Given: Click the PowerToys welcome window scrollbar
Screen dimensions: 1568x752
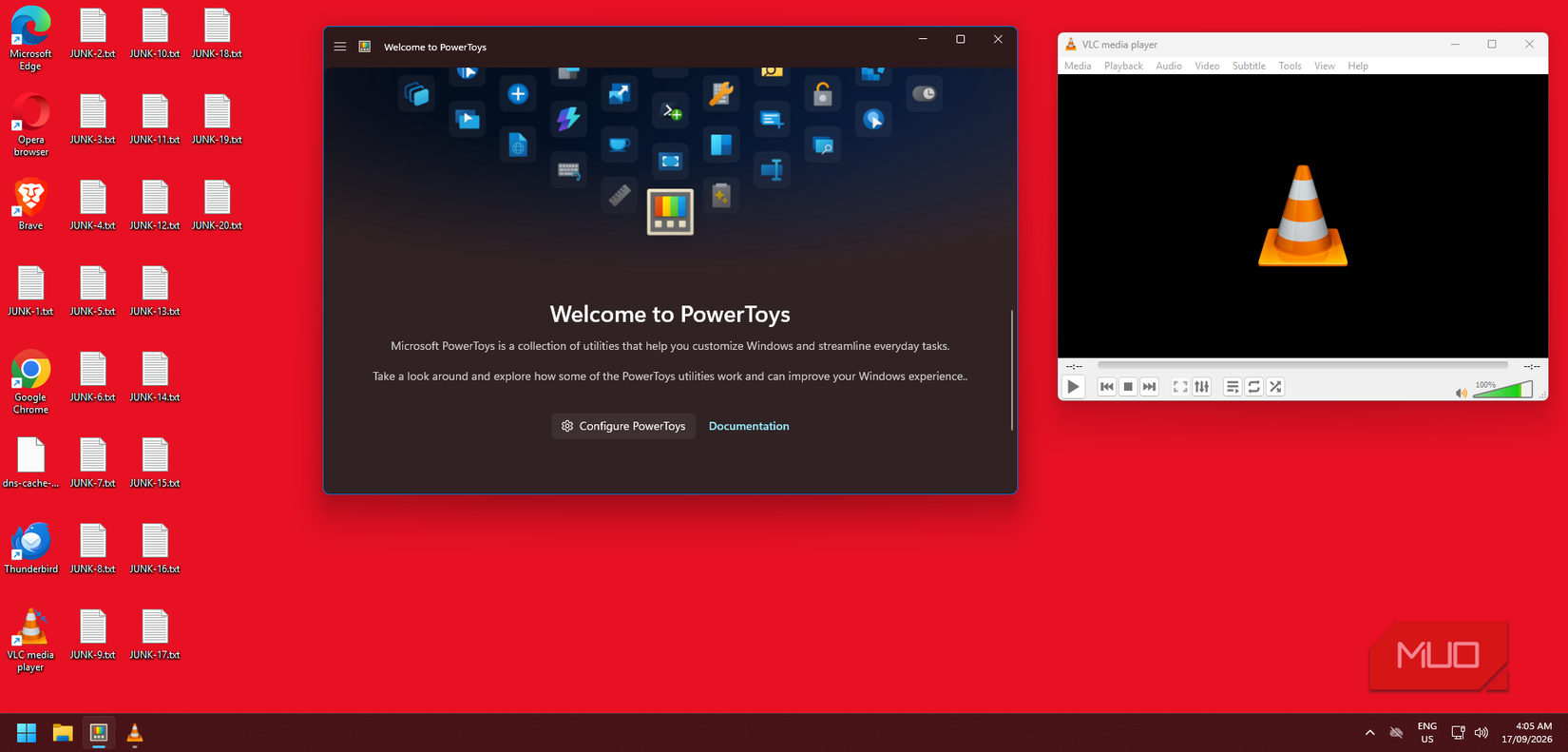Looking at the screenshot, I should (x=1012, y=370).
